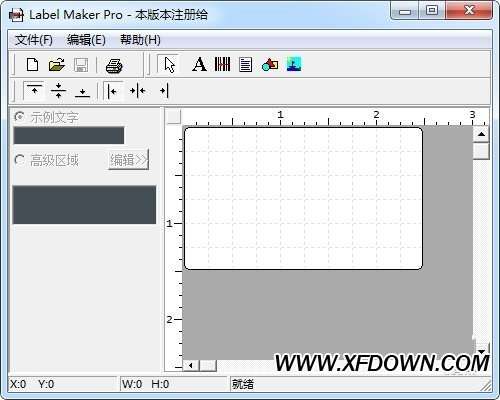The image size is (500, 400).
Task: Open the 编辑(E) menu
Action: pos(86,40)
